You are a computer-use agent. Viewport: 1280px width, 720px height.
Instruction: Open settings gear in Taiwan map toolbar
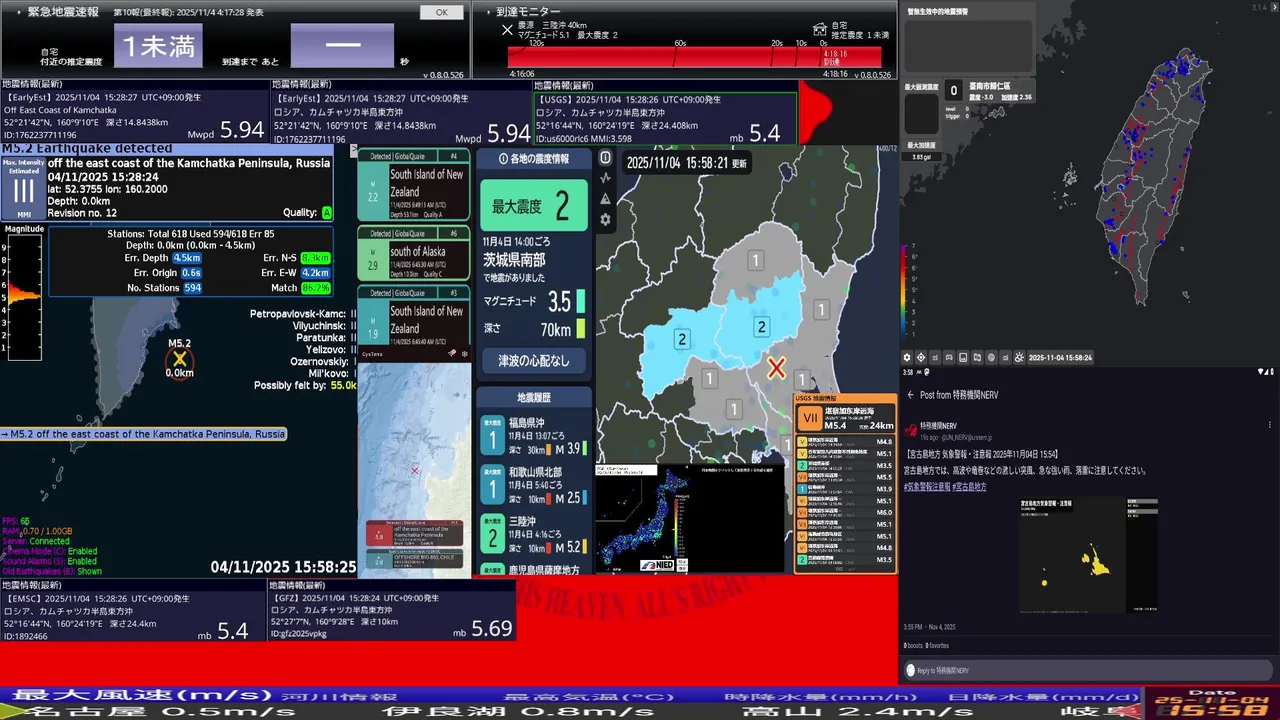click(x=907, y=357)
